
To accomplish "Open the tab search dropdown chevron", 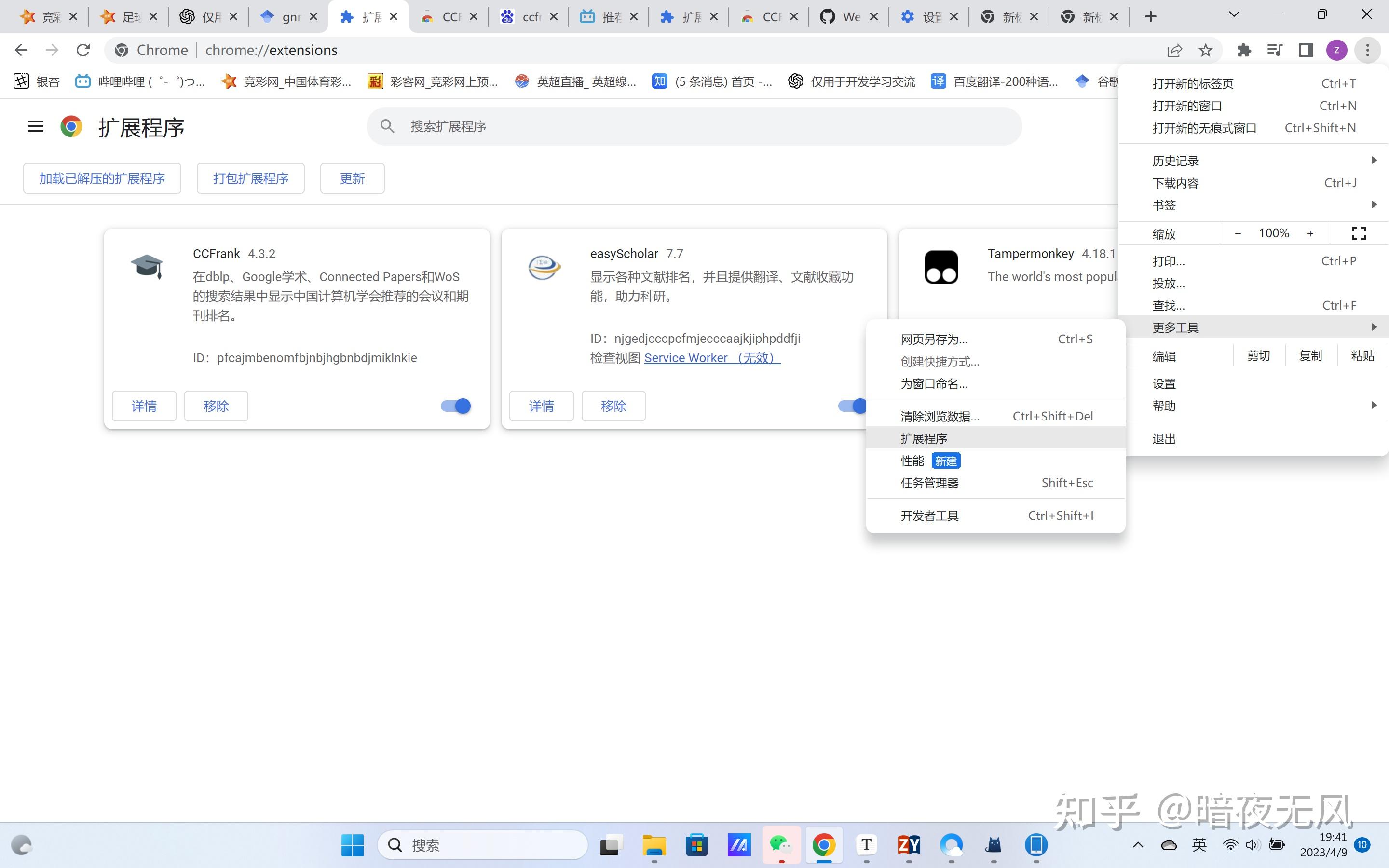I will [1233, 15].
